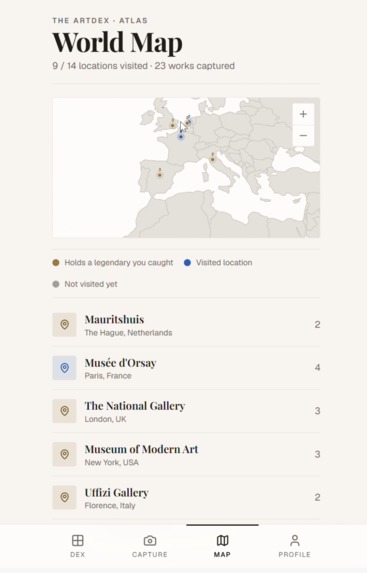Image resolution: width=367 pixels, height=573 pixels.
Task: Click the blue visited legend dot
Action: pos(187,263)
